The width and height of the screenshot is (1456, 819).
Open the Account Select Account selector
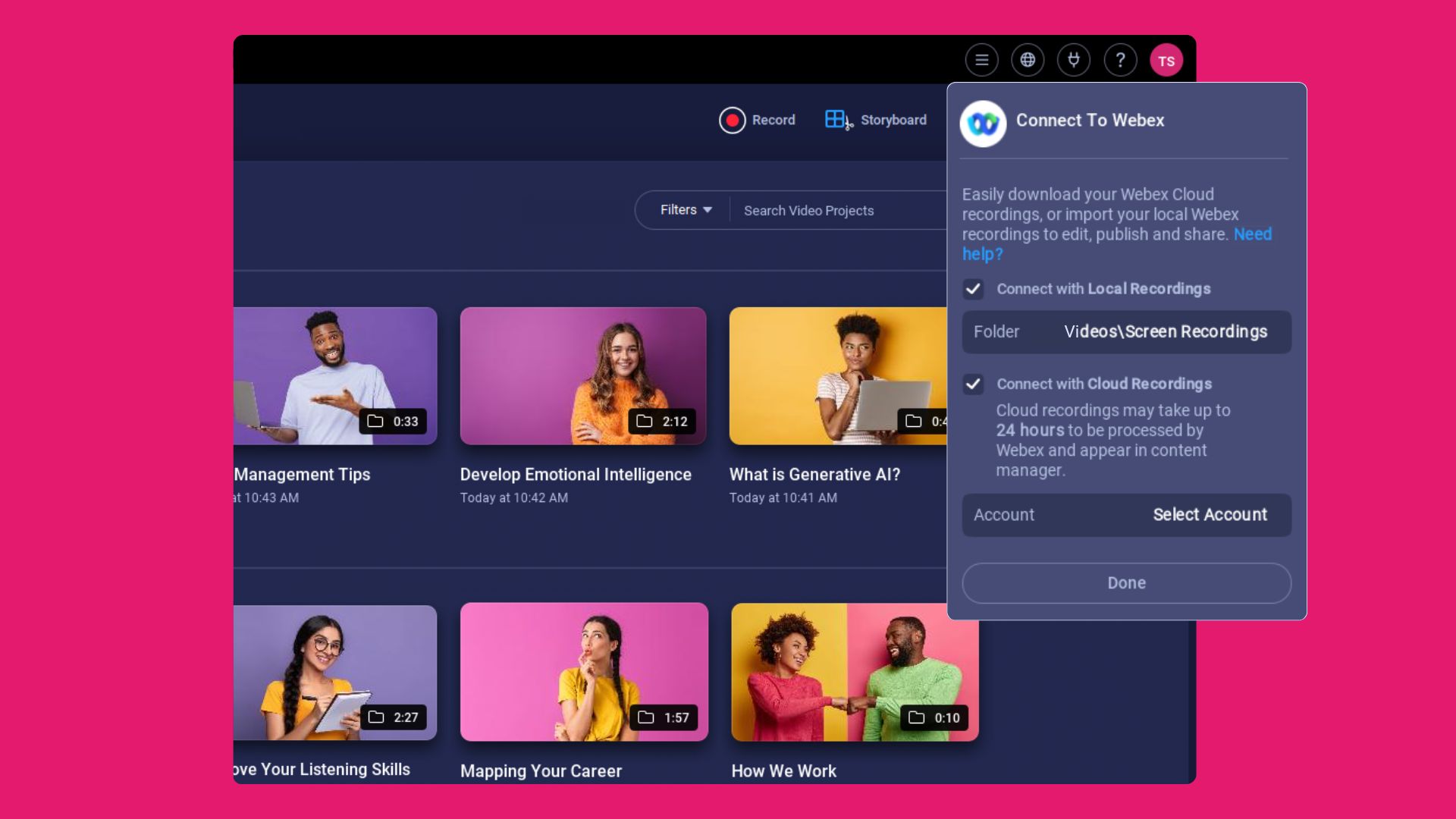tap(1127, 515)
